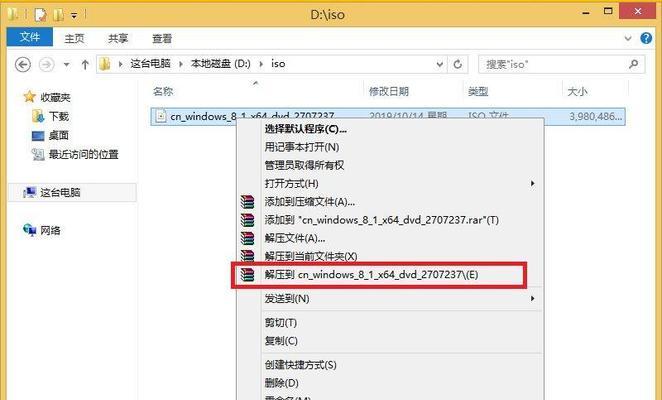Screen dimensions: 662x400
Task: Refresh the iso folder view
Action: (458, 65)
